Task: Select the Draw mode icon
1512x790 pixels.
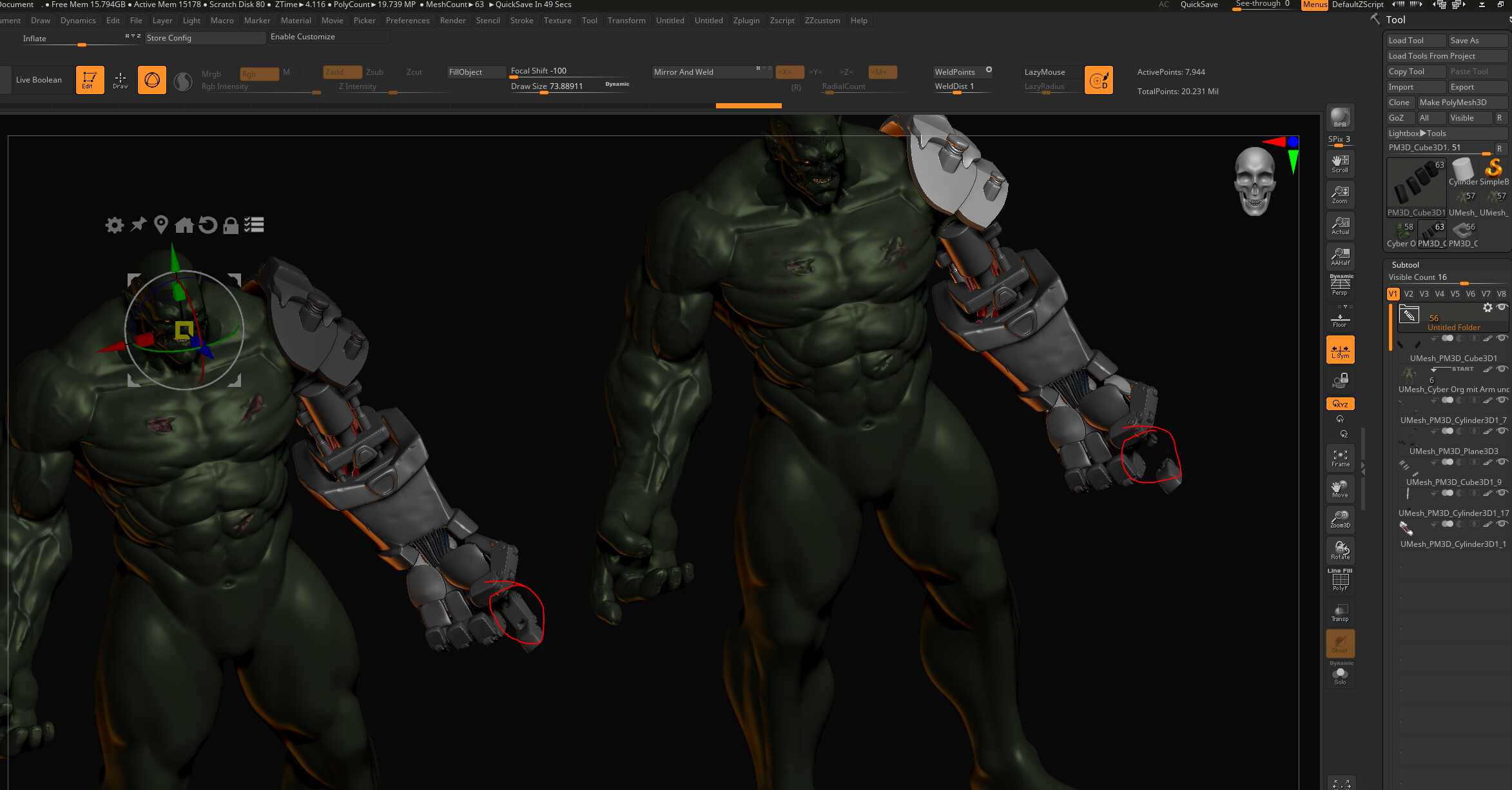Action: pos(121,80)
